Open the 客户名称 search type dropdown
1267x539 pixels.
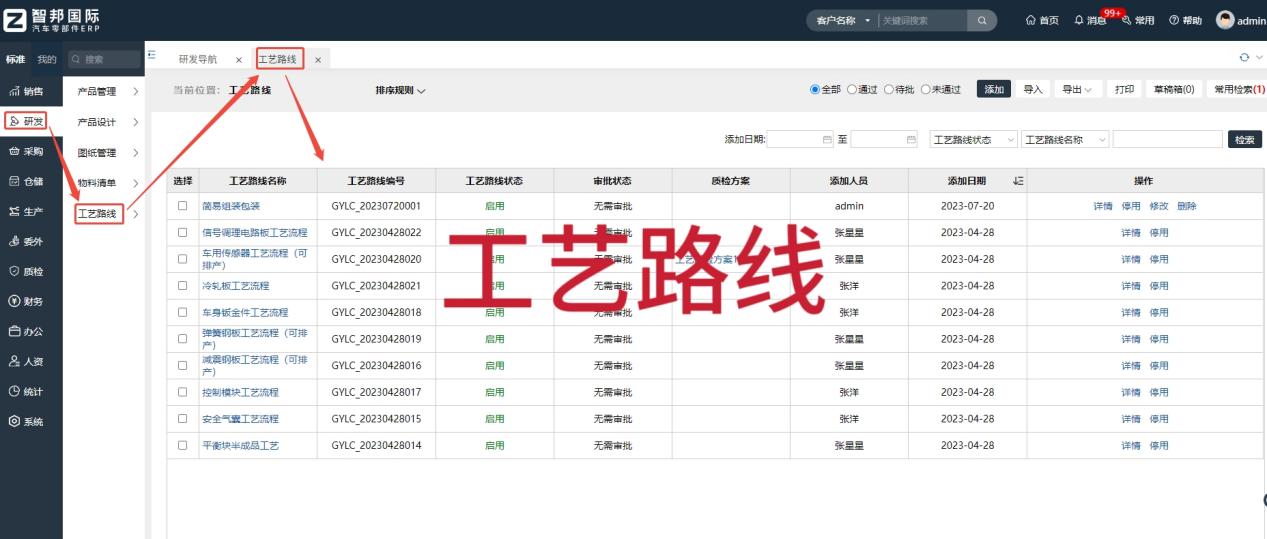click(x=843, y=20)
